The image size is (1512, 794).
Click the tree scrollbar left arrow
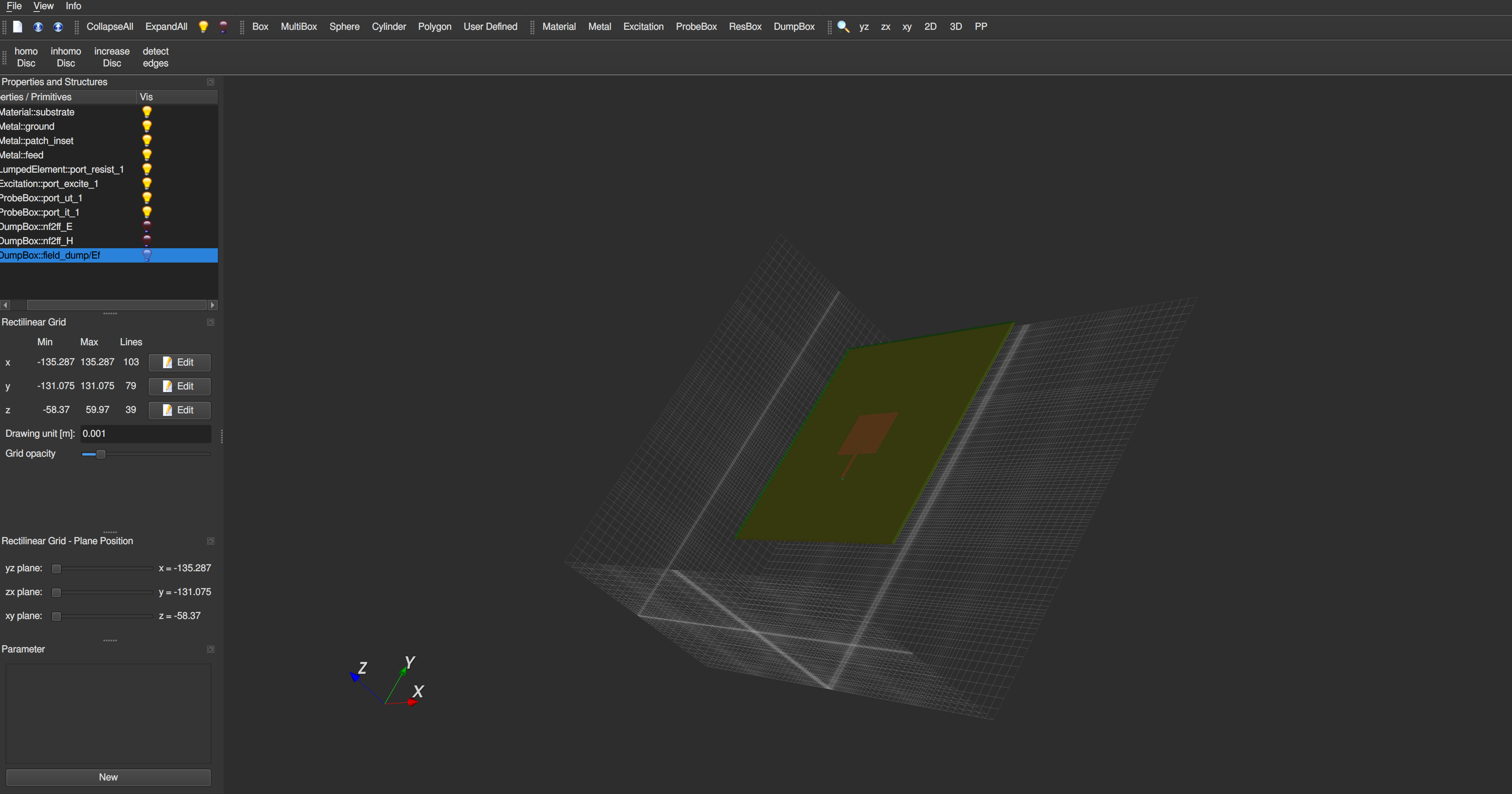coord(6,305)
